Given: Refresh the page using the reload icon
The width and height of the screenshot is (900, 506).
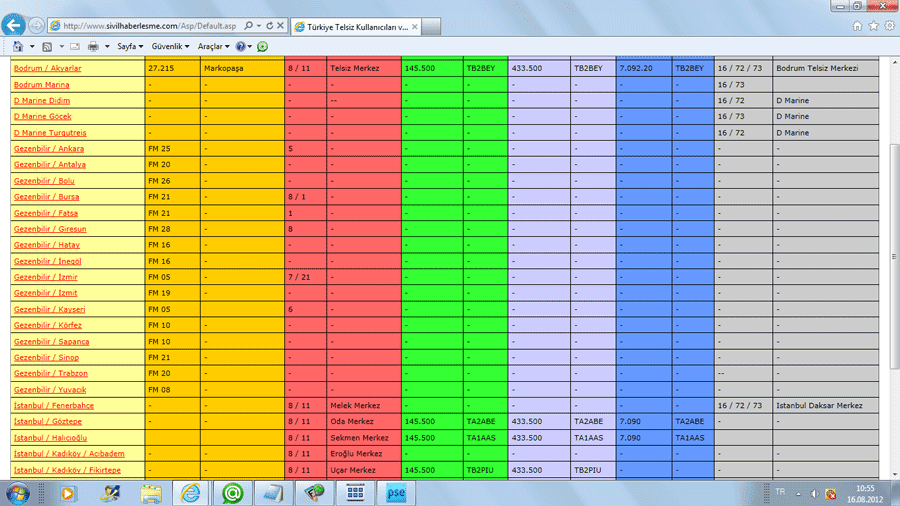Looking at the screenshot, I should tap(270, 26).
